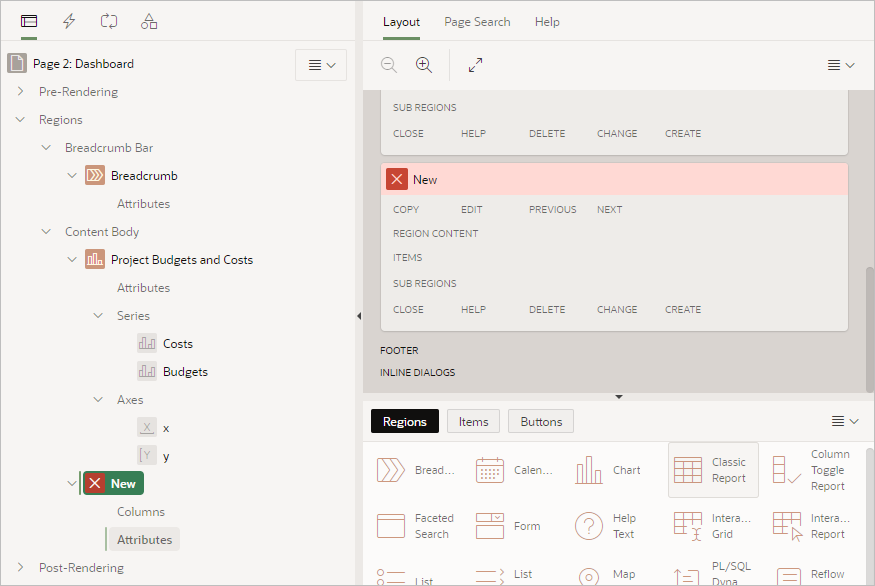Image resolution: width=875 pixels, height=586 pixels.
Task: Click the Shared Components icon in top toolbar
Action: tap(149, 20)
